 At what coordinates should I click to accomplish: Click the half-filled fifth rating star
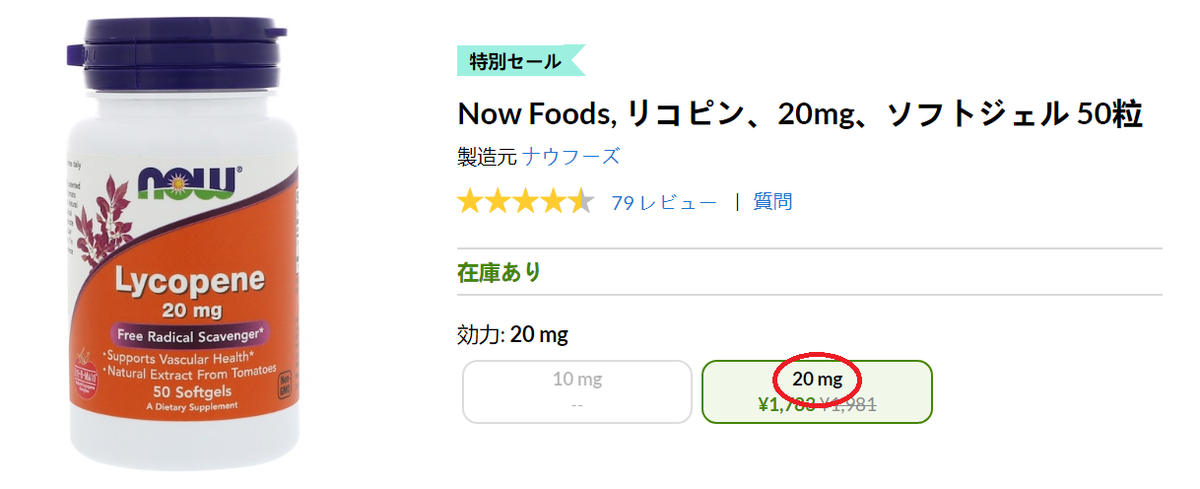pos(582,202)
